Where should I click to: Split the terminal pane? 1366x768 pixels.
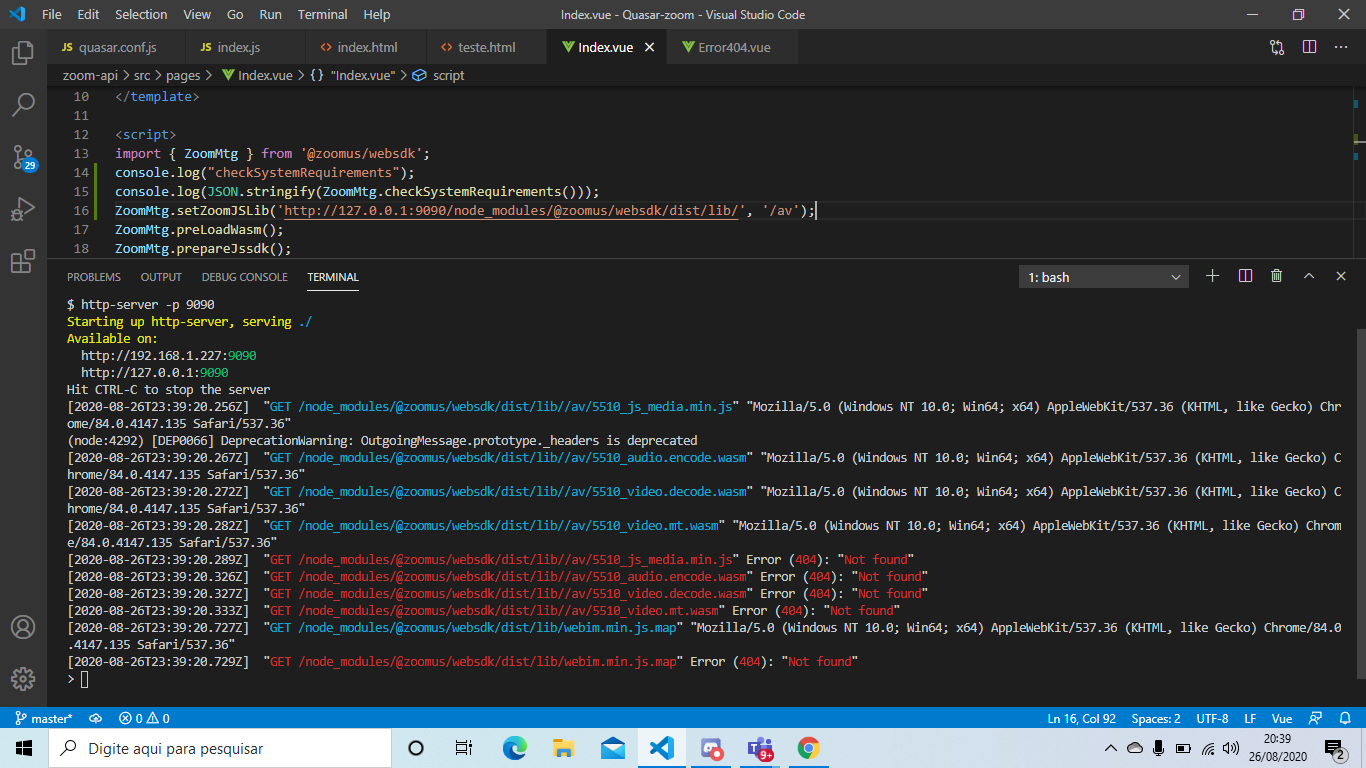(1245, 276)
